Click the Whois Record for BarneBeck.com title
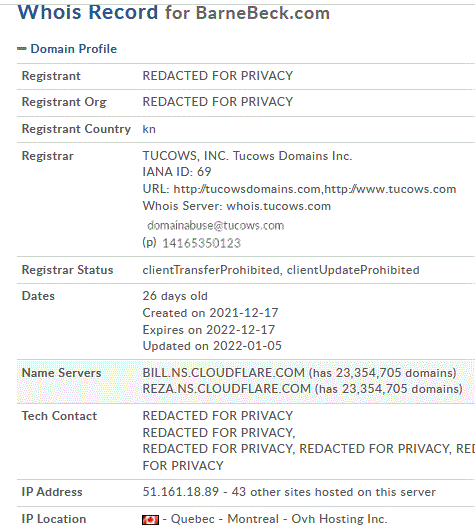 (174, 12)
